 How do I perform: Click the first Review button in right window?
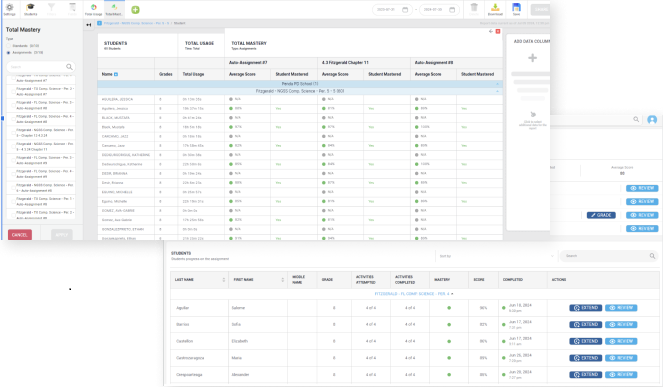tap(642, 188)
